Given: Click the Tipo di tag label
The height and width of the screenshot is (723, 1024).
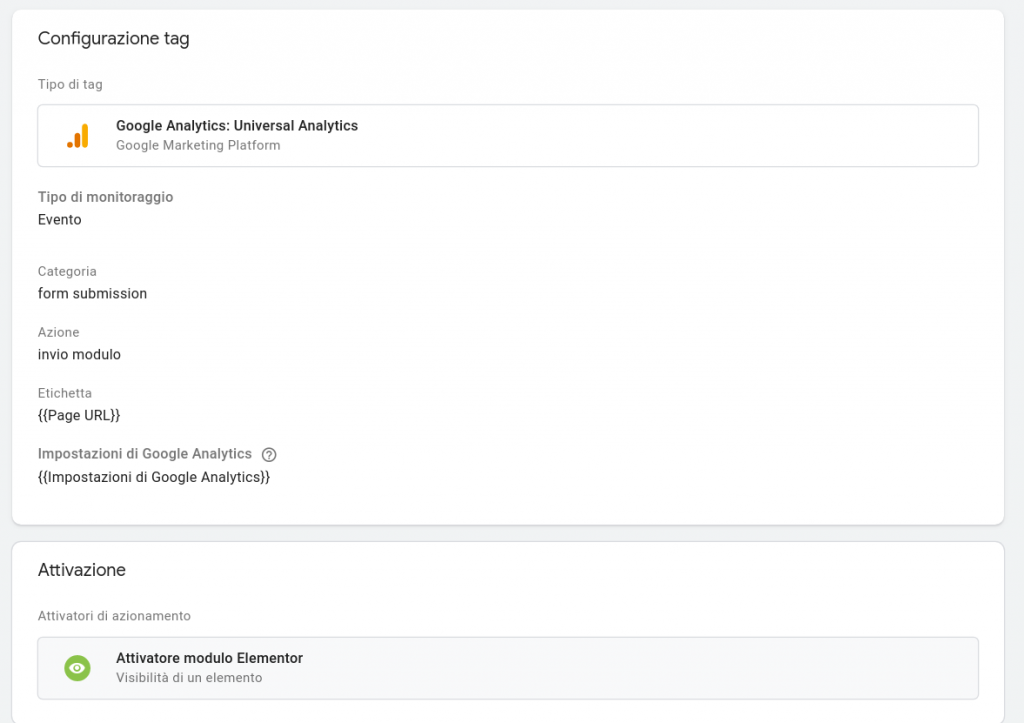Looking at the screenshot, I should click(70, 85).
